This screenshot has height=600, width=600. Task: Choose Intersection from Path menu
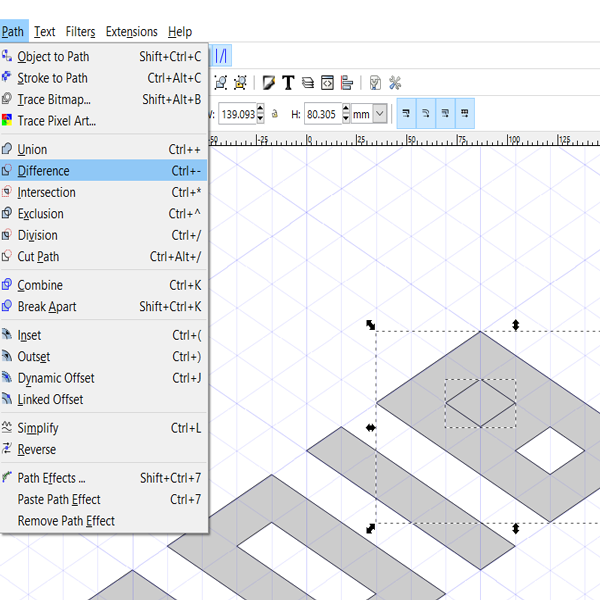(103, 192)
